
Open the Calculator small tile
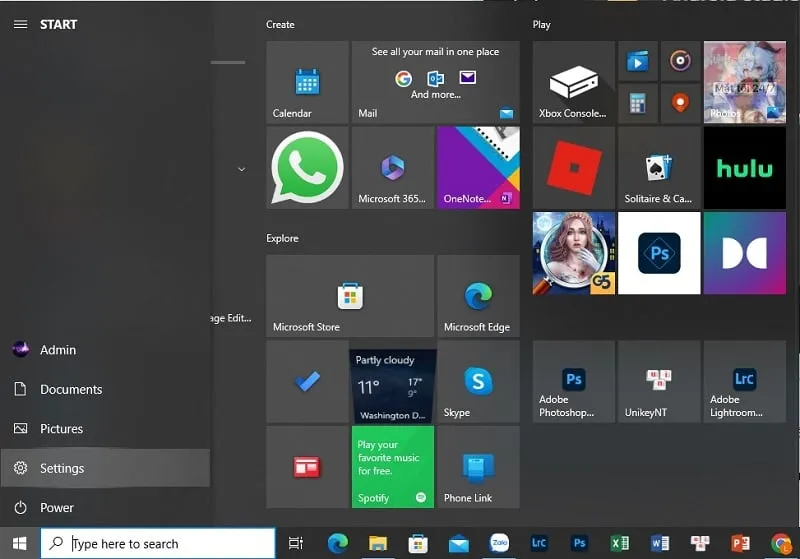(637, 102)
